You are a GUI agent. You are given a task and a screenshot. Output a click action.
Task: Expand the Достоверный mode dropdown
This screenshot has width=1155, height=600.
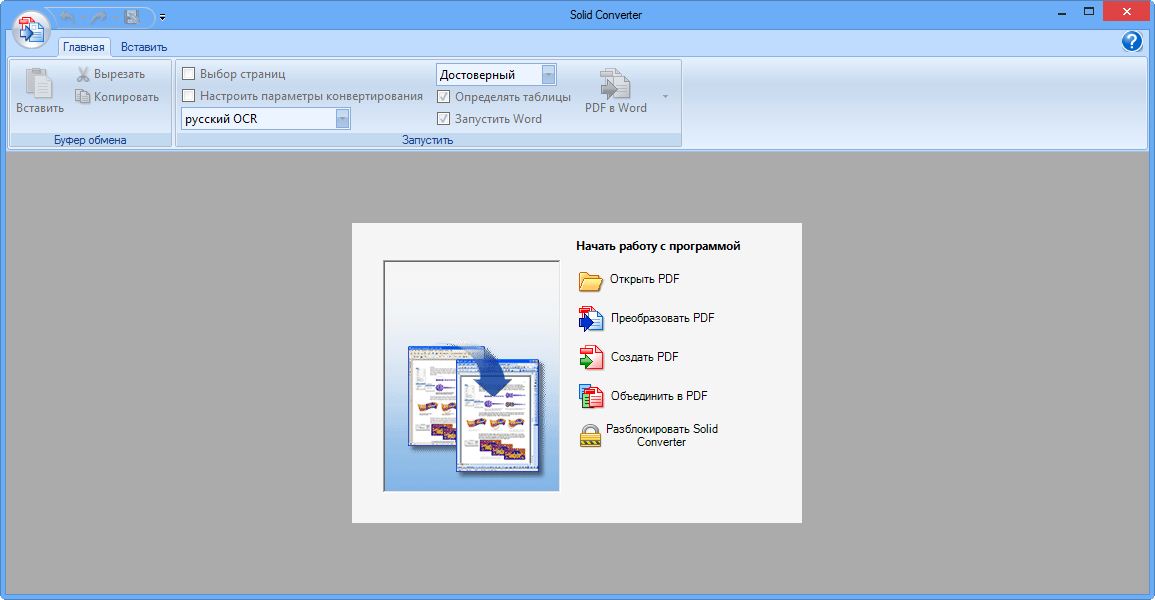point(548,75)
